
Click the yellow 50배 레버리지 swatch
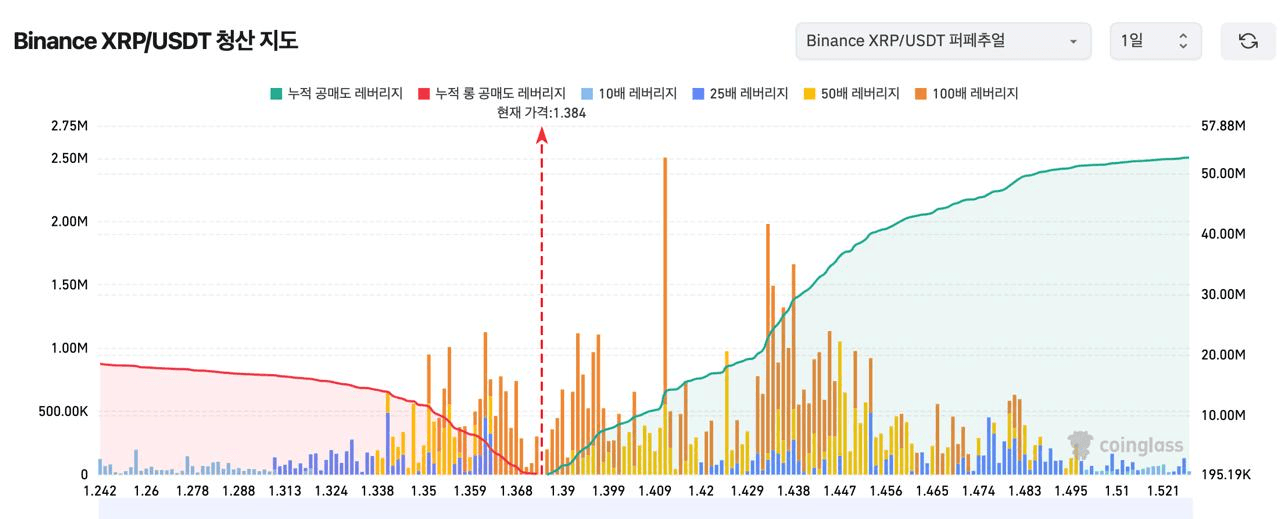809,94
